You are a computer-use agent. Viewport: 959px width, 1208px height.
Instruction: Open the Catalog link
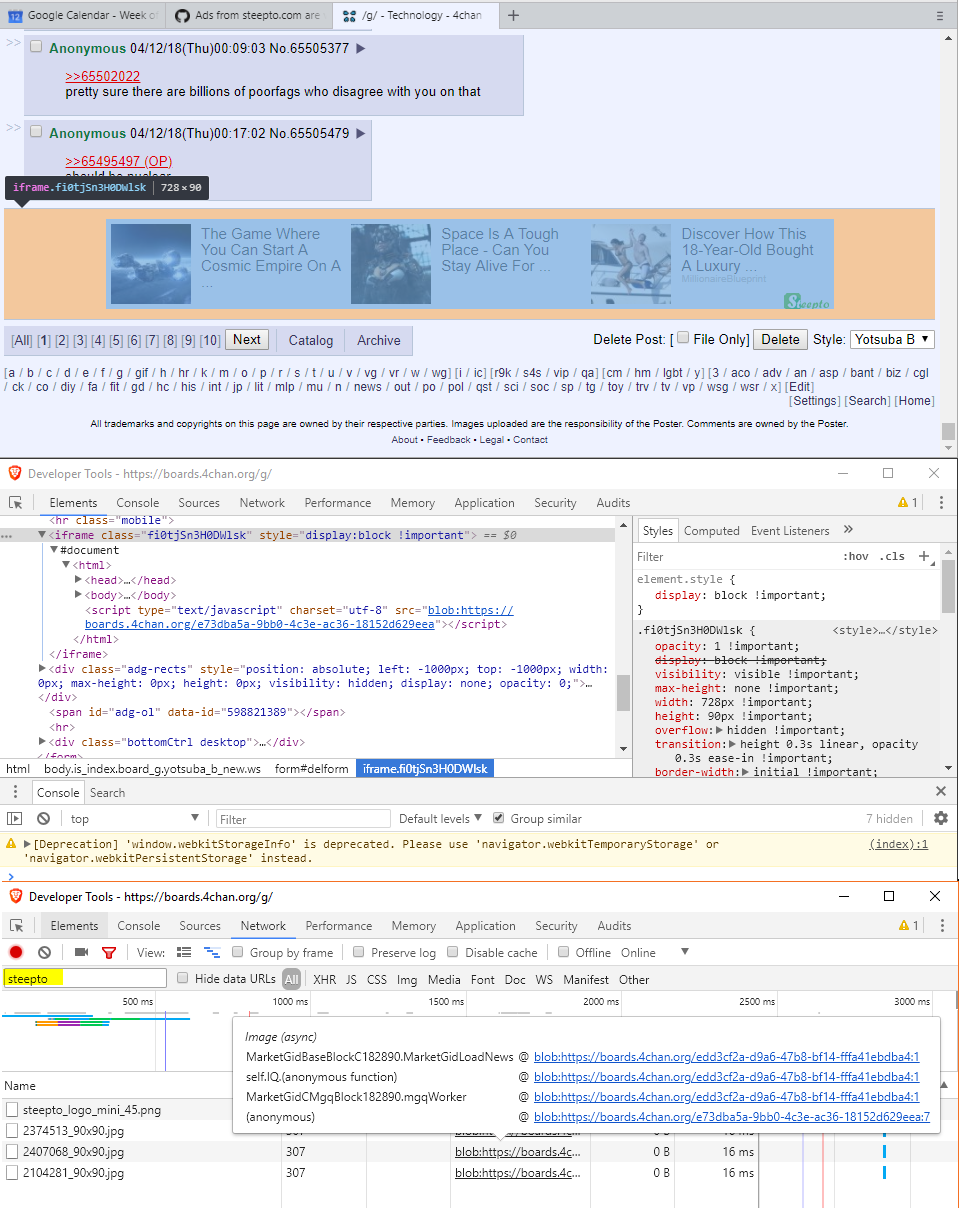click(x=311, y=341)
